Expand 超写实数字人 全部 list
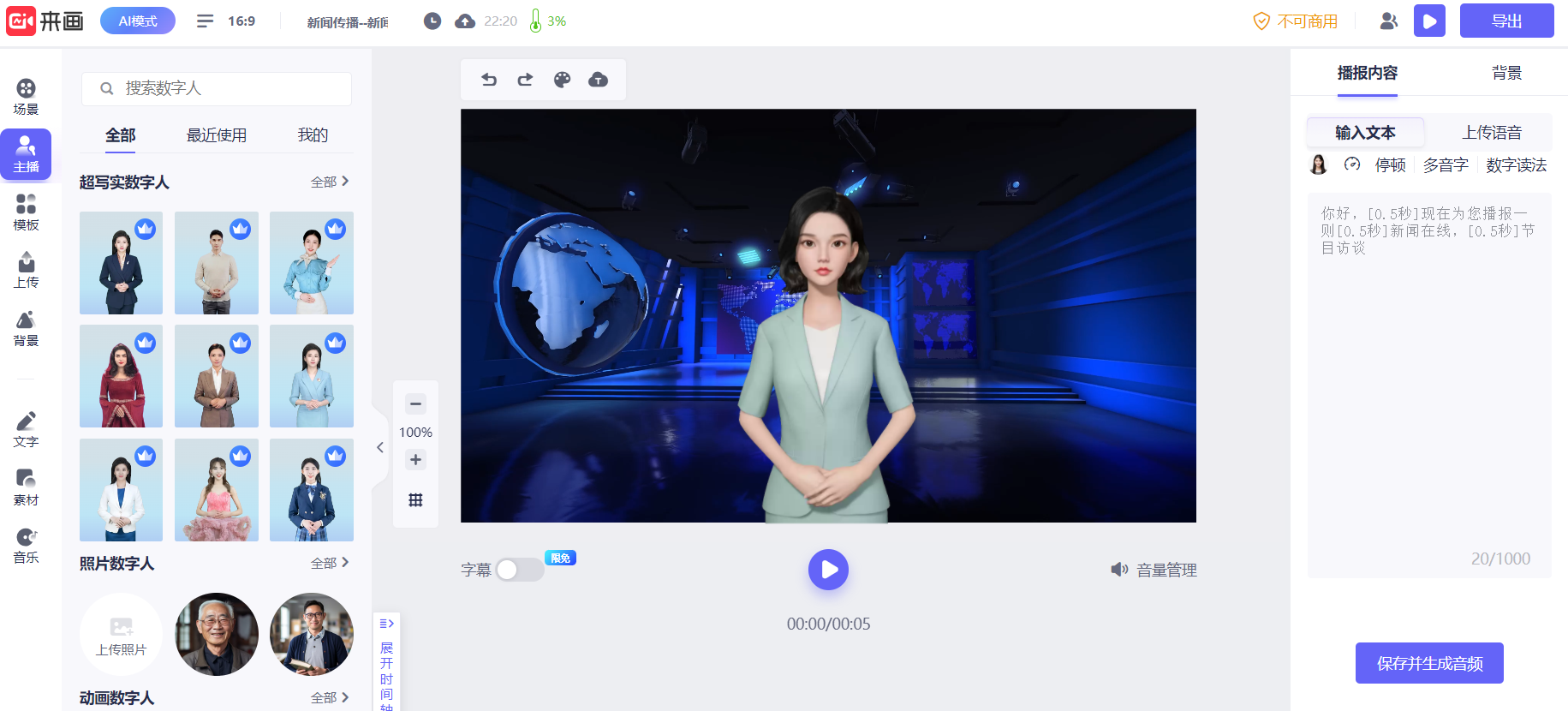 [330, 182]
